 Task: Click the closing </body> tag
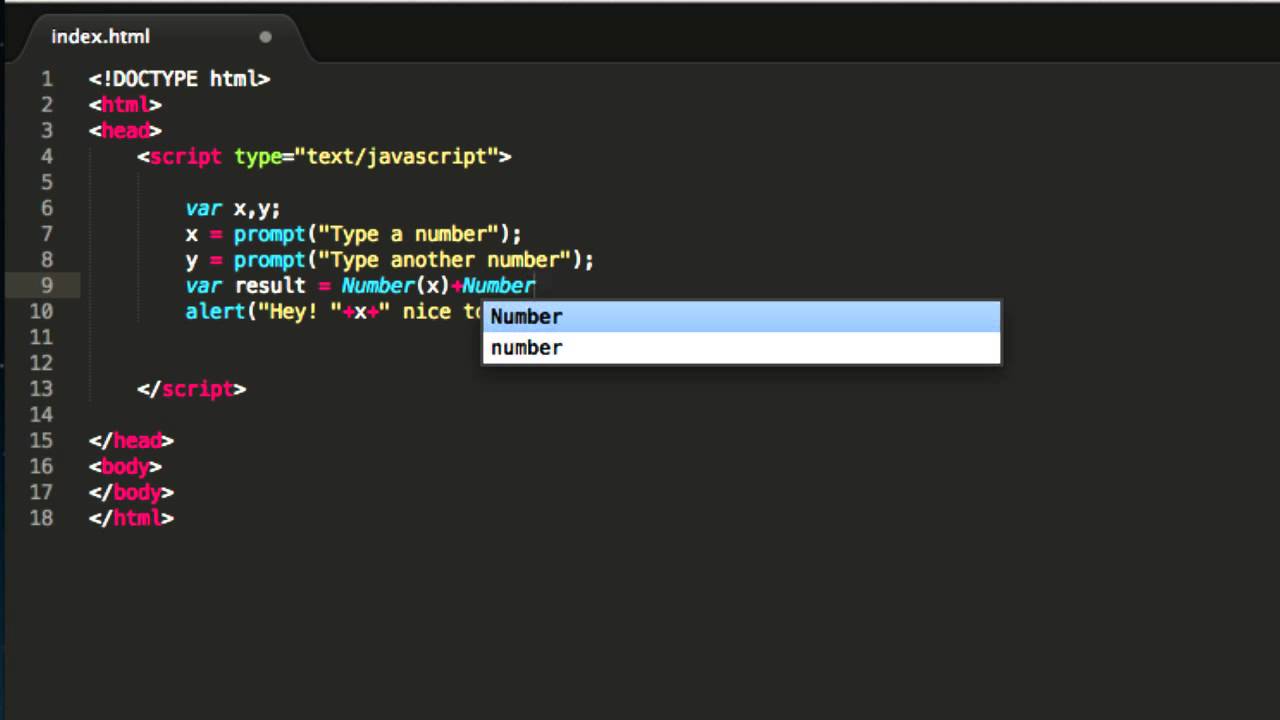[x=131, y=493]
